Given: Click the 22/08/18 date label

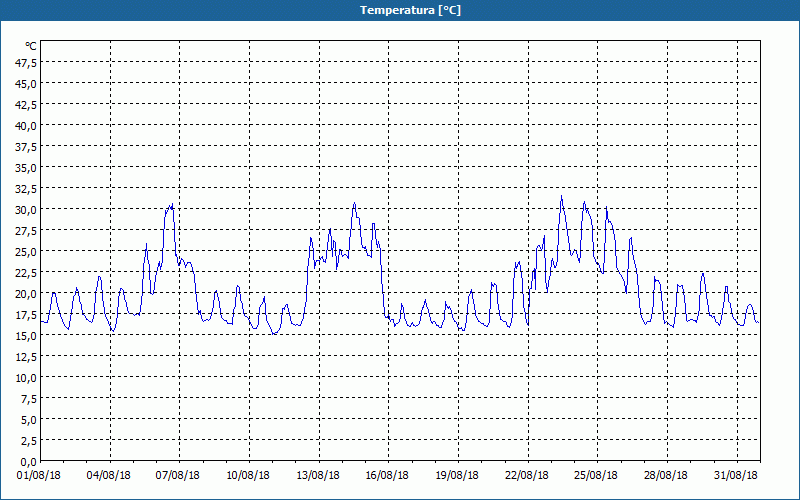Looking at the screenshot, I should [527, 476].
